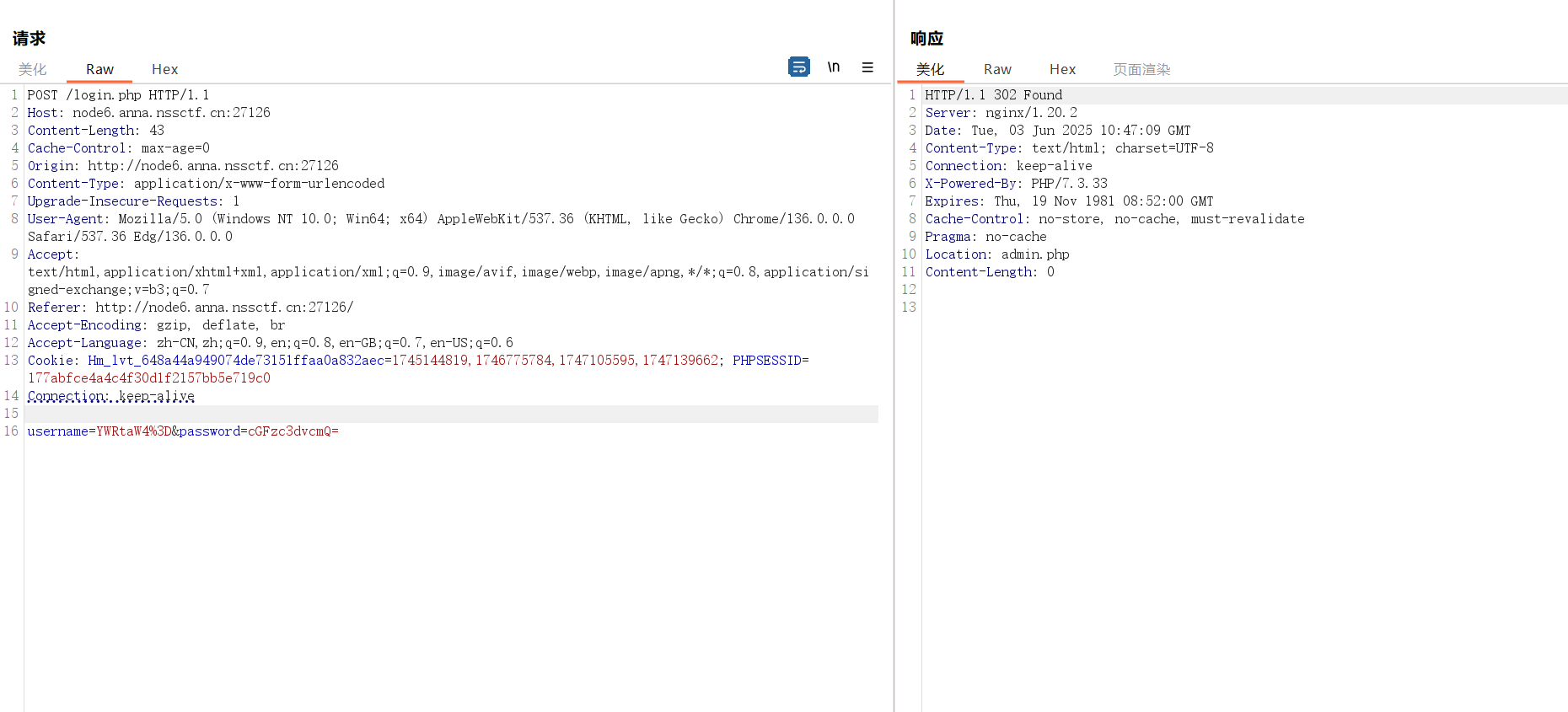Screen dimensions: 1568x712
Task: Select the response 美化 tab
Action: coord(930,69)
